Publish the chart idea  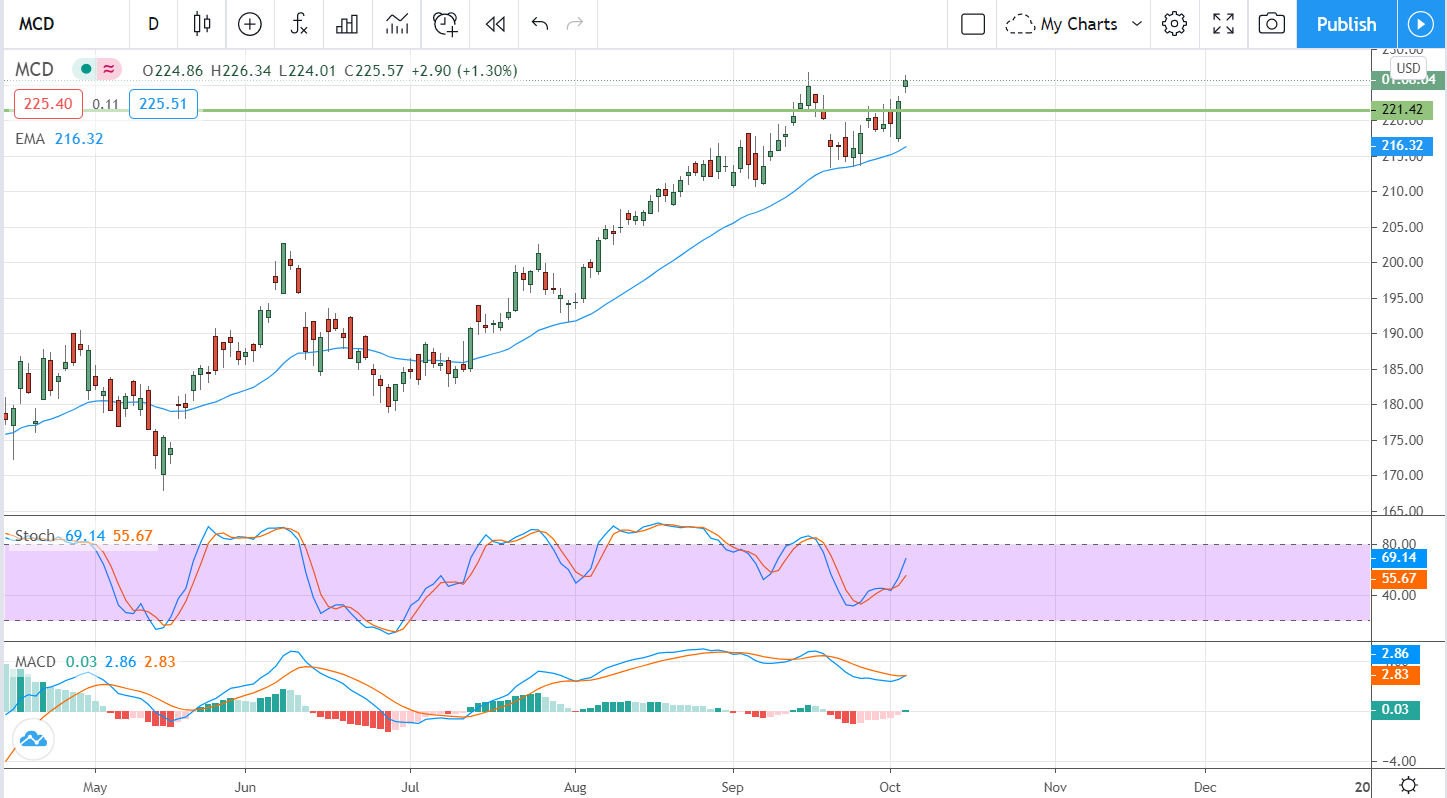point(1346,24)
